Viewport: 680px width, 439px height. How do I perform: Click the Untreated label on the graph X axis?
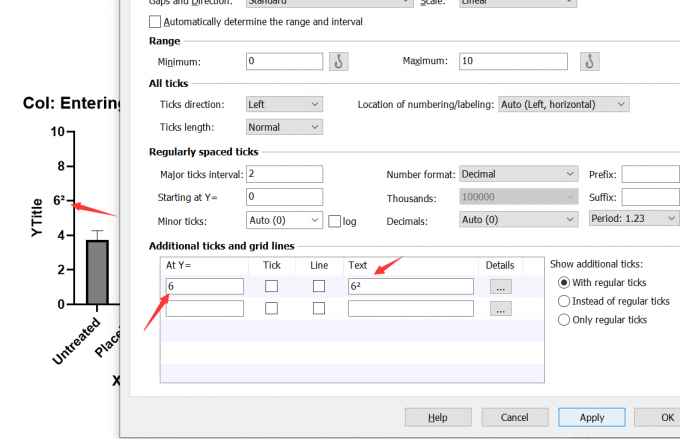click(76, 341)
